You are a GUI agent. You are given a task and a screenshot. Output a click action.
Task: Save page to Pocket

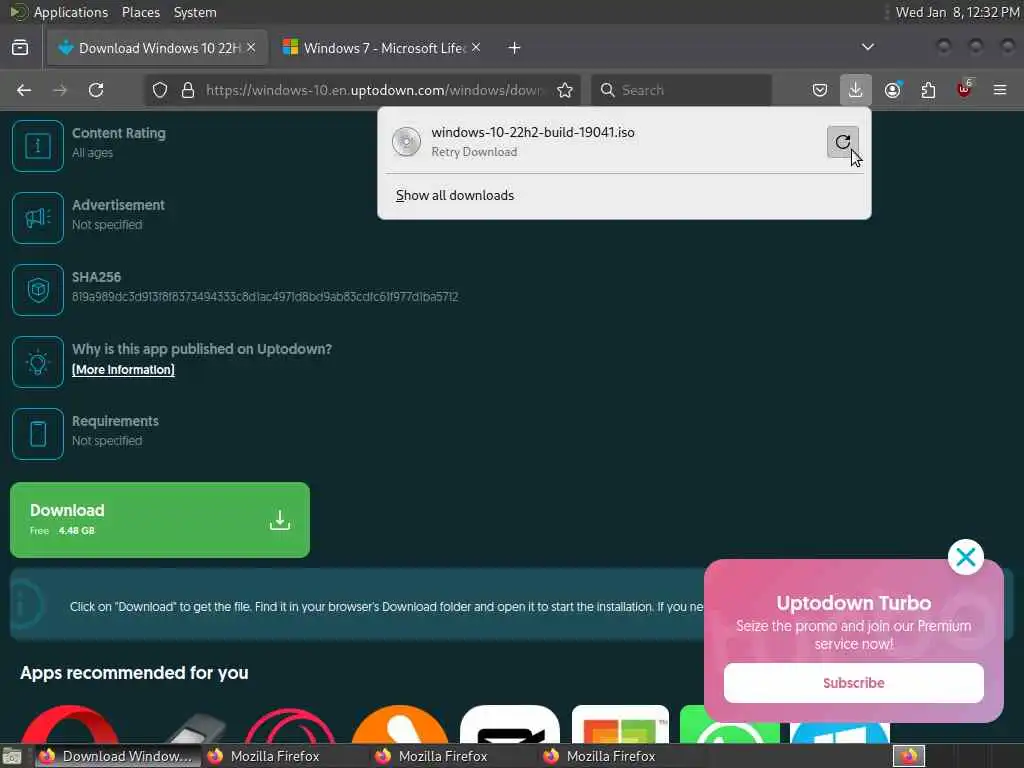coord(820,90)
